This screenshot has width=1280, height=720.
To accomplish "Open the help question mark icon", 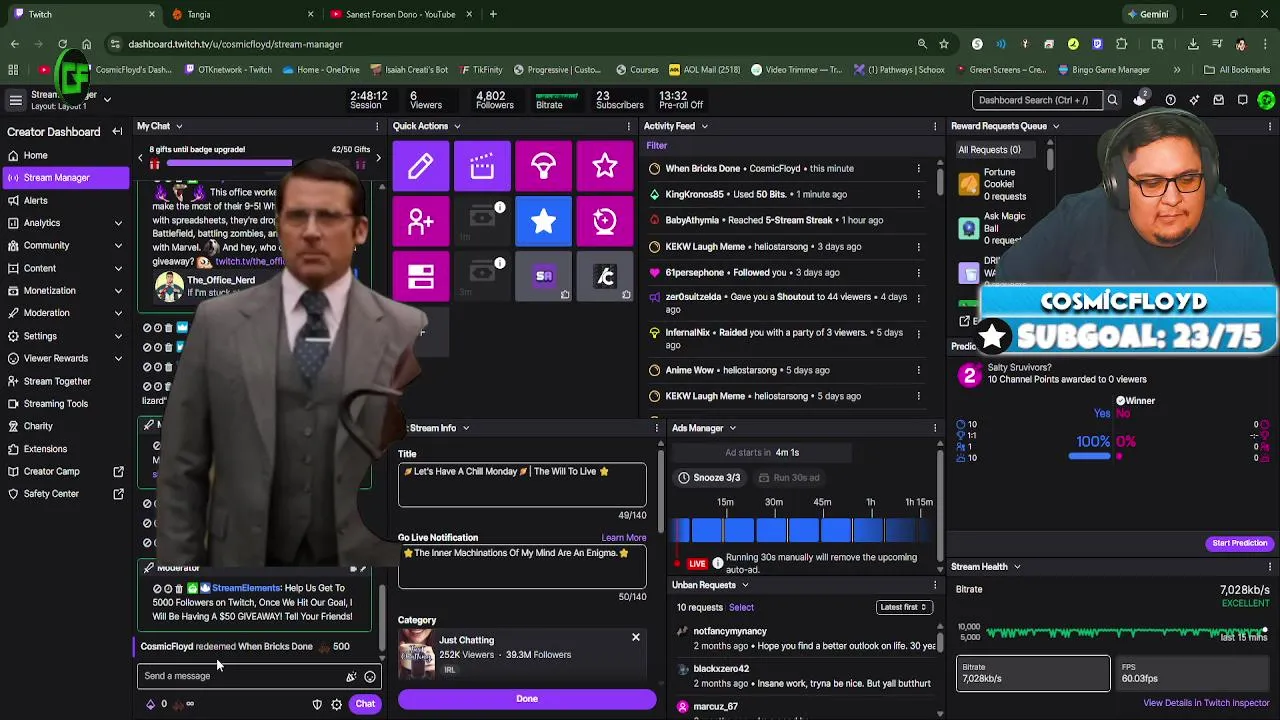I will pyautogui.click(x=1170, y=100).
